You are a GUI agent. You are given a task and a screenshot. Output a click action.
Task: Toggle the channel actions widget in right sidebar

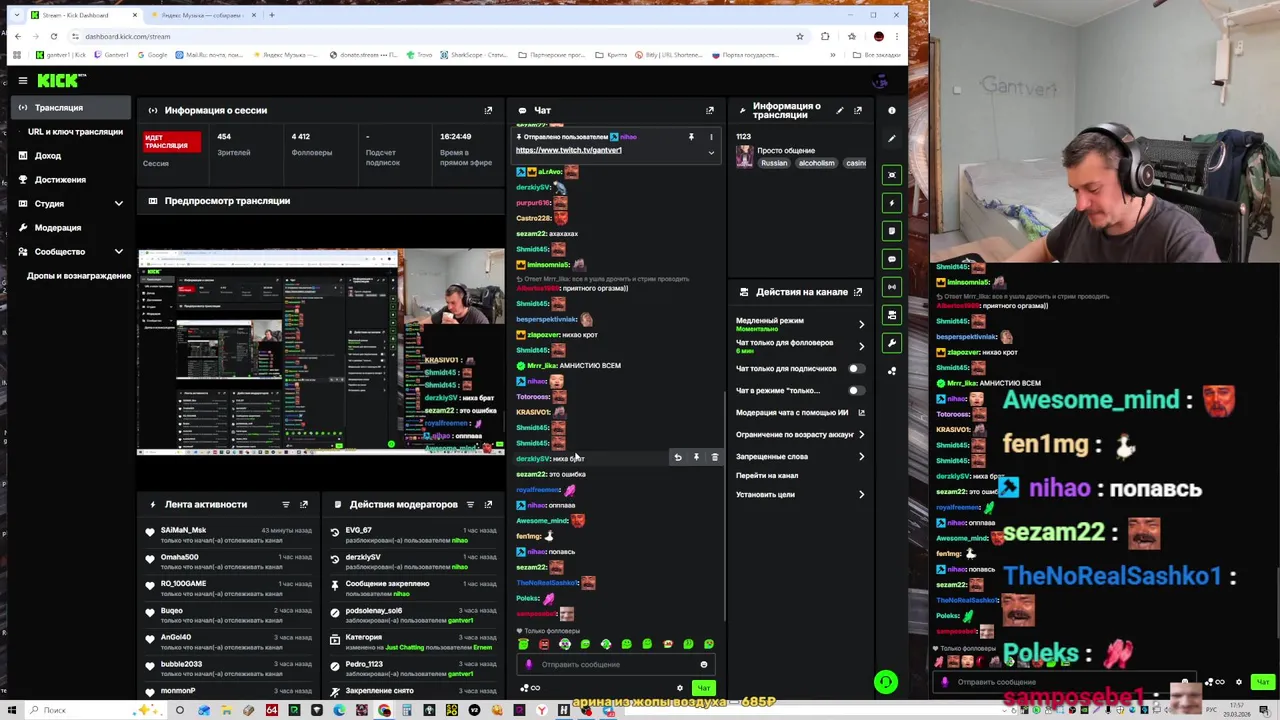coord(892,315)
